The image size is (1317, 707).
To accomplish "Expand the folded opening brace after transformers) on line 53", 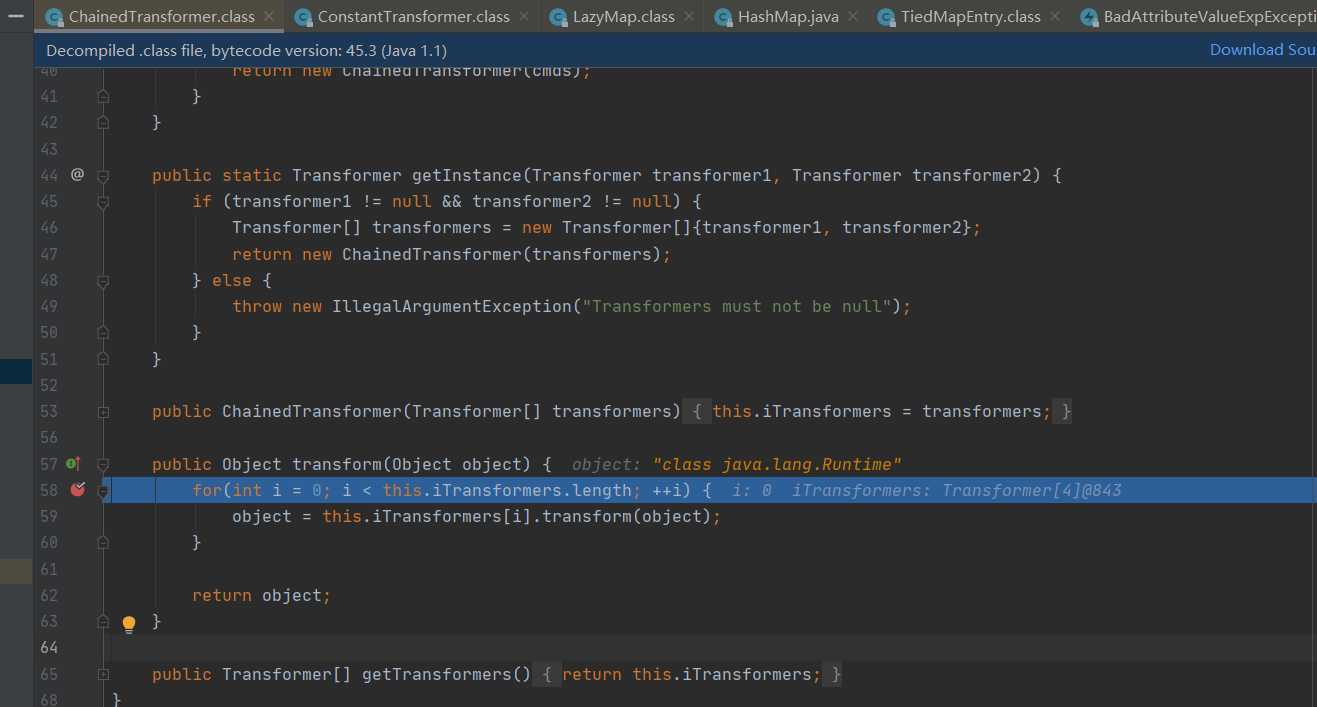I will [698, 411].
